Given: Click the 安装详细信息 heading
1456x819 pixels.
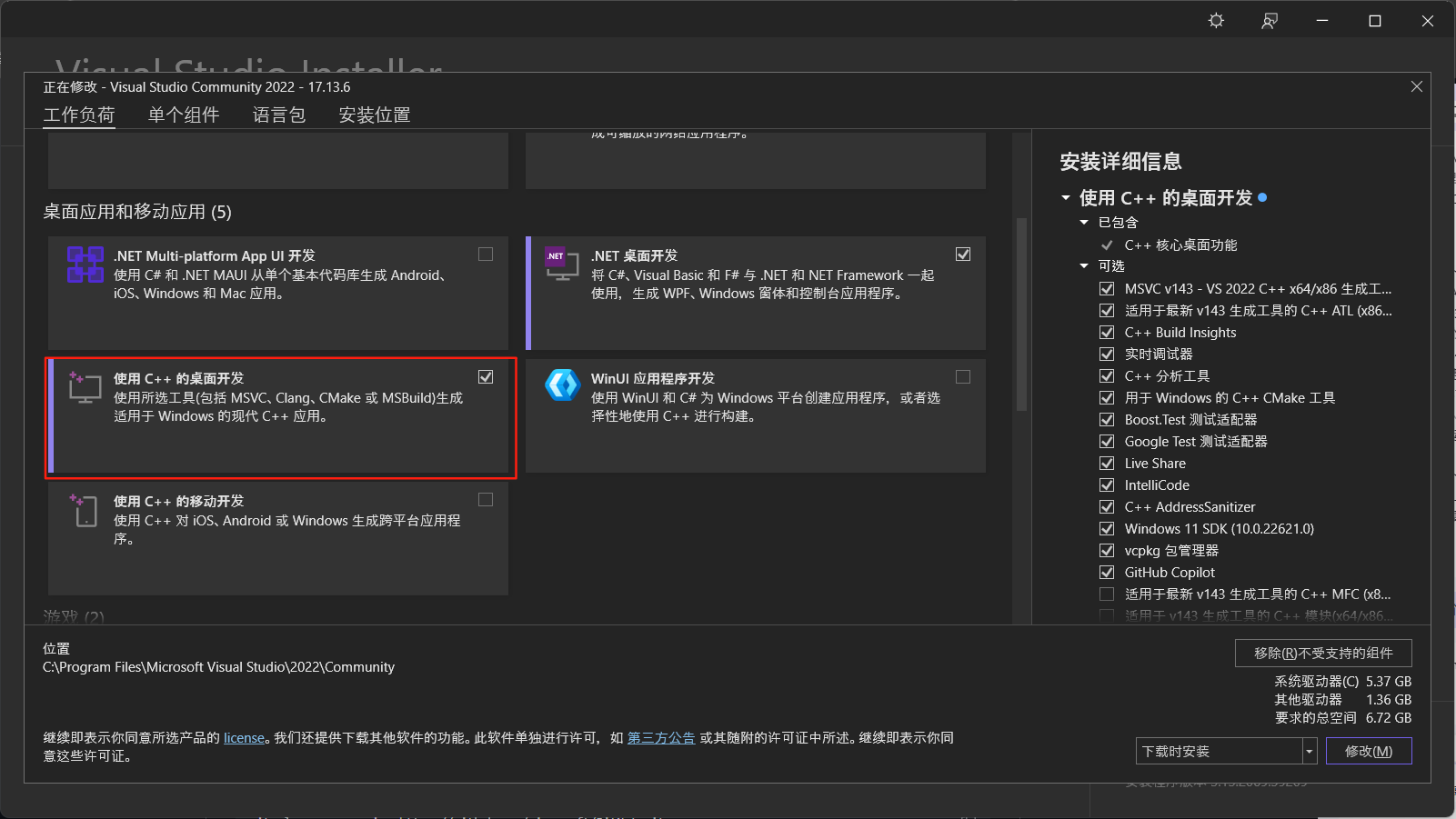Looking at the screenshot, I should click(x=1120, y=162).
